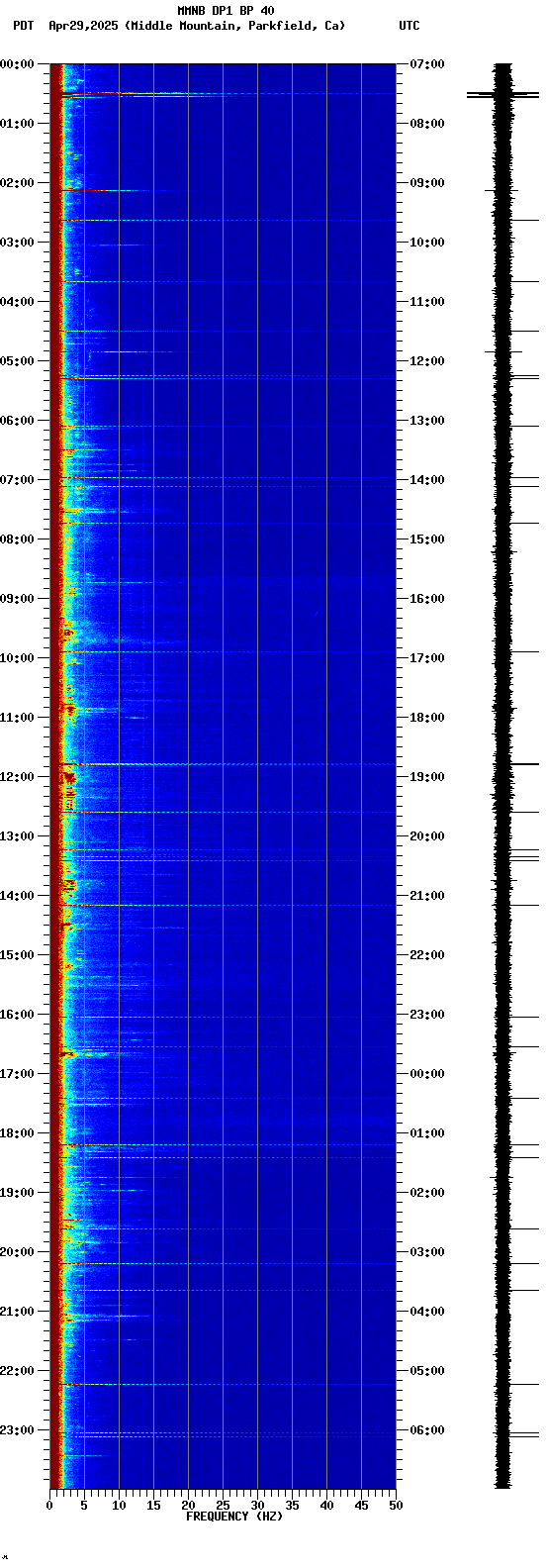Click the PDT axis label "12:00"
This screenshot has height=1568, width=546.
point(17,777)
